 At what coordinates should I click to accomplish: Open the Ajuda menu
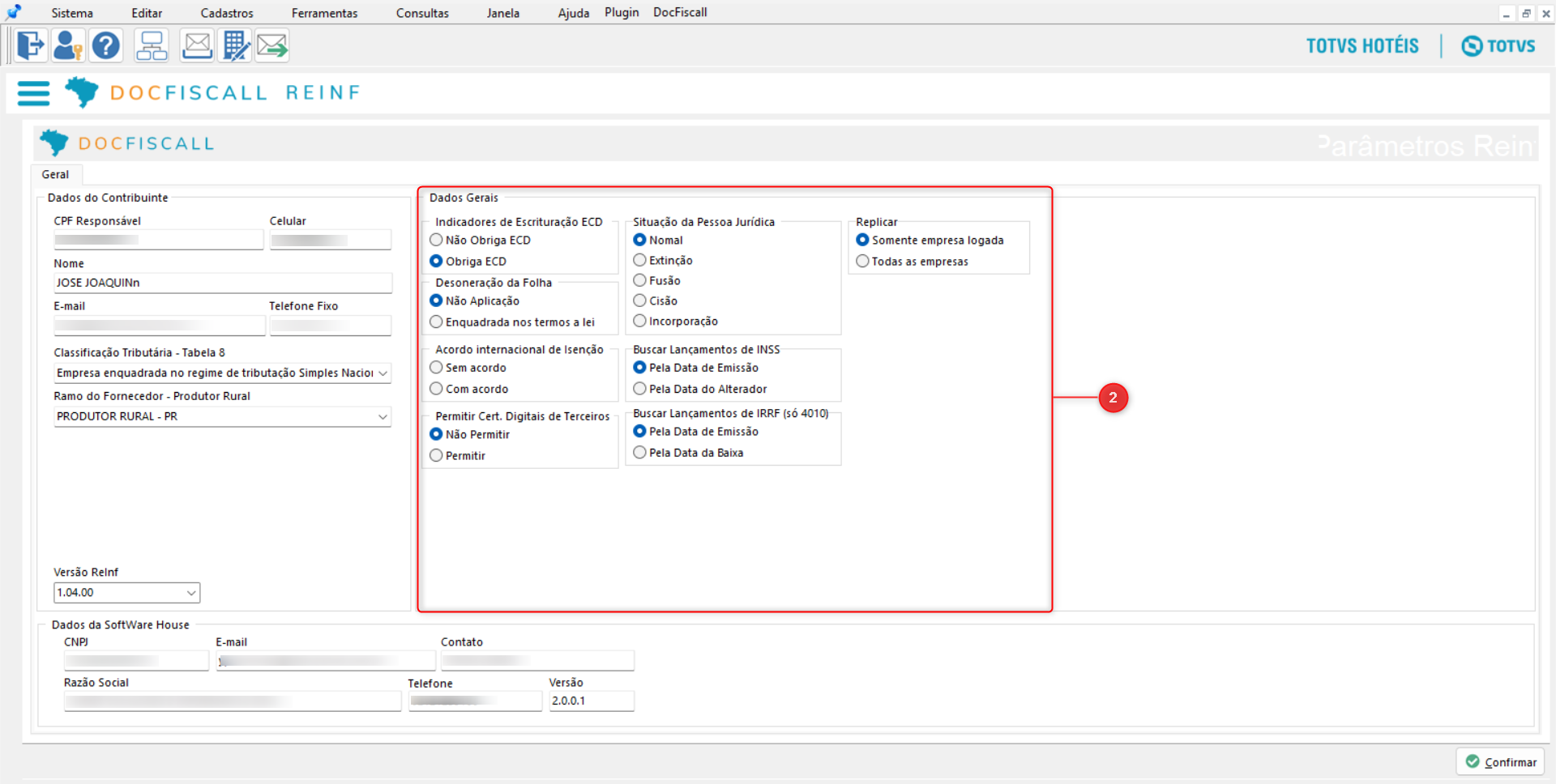click(x=574, y=13)
